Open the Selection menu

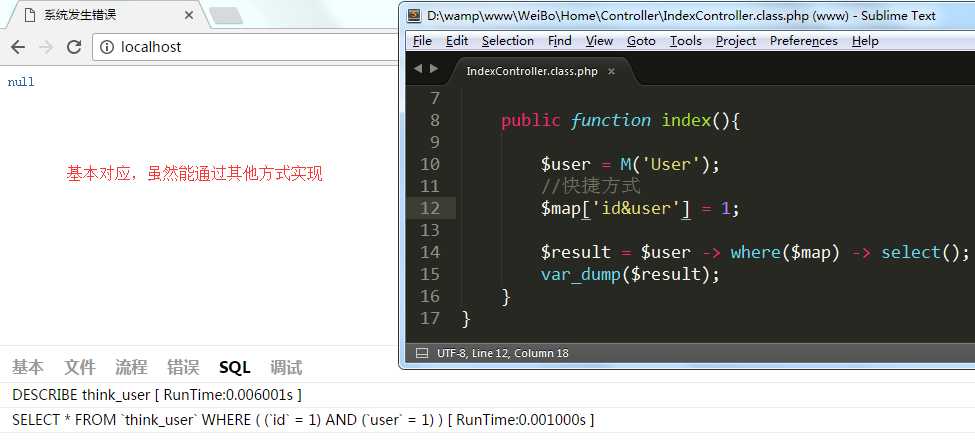(507, 41)
